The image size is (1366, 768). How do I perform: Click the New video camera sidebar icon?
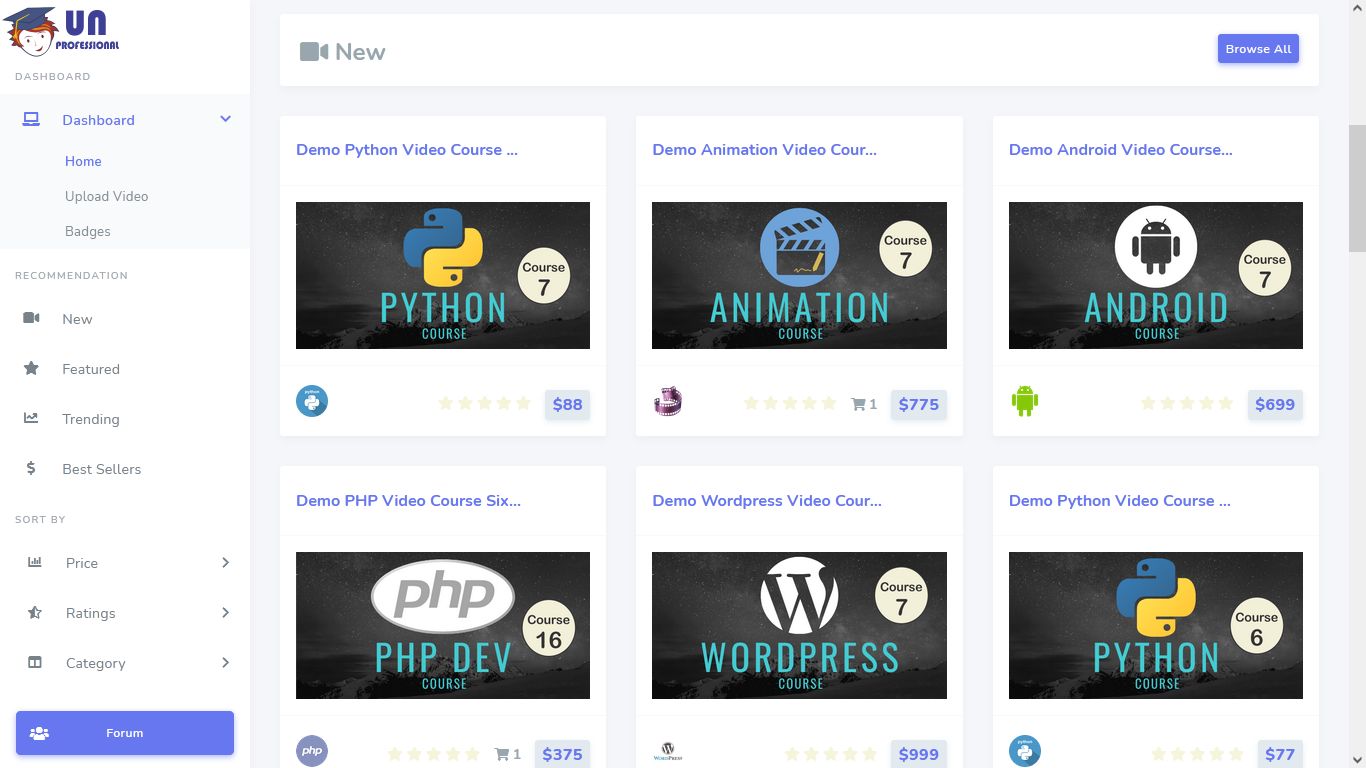coord(31,318)
